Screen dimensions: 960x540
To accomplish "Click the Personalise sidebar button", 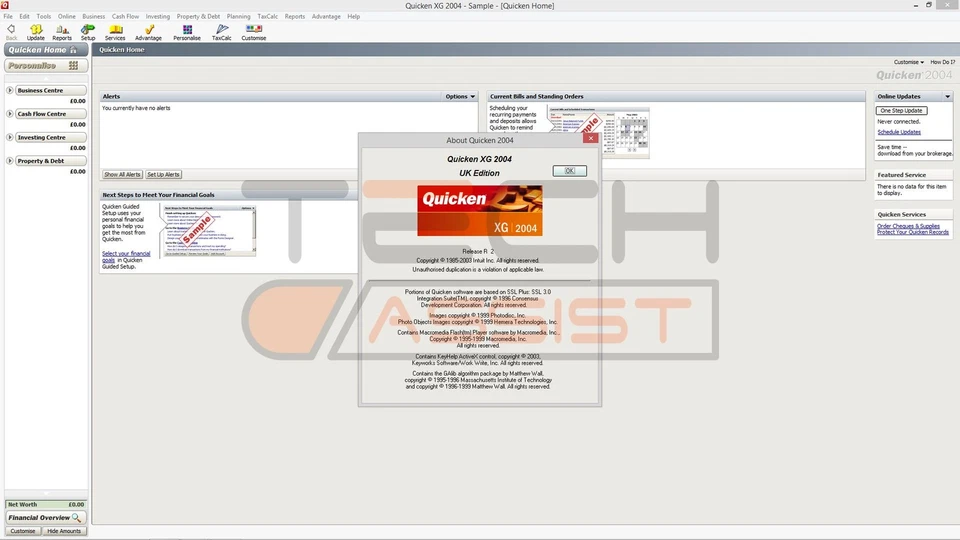I will click(x=46, y=66).
